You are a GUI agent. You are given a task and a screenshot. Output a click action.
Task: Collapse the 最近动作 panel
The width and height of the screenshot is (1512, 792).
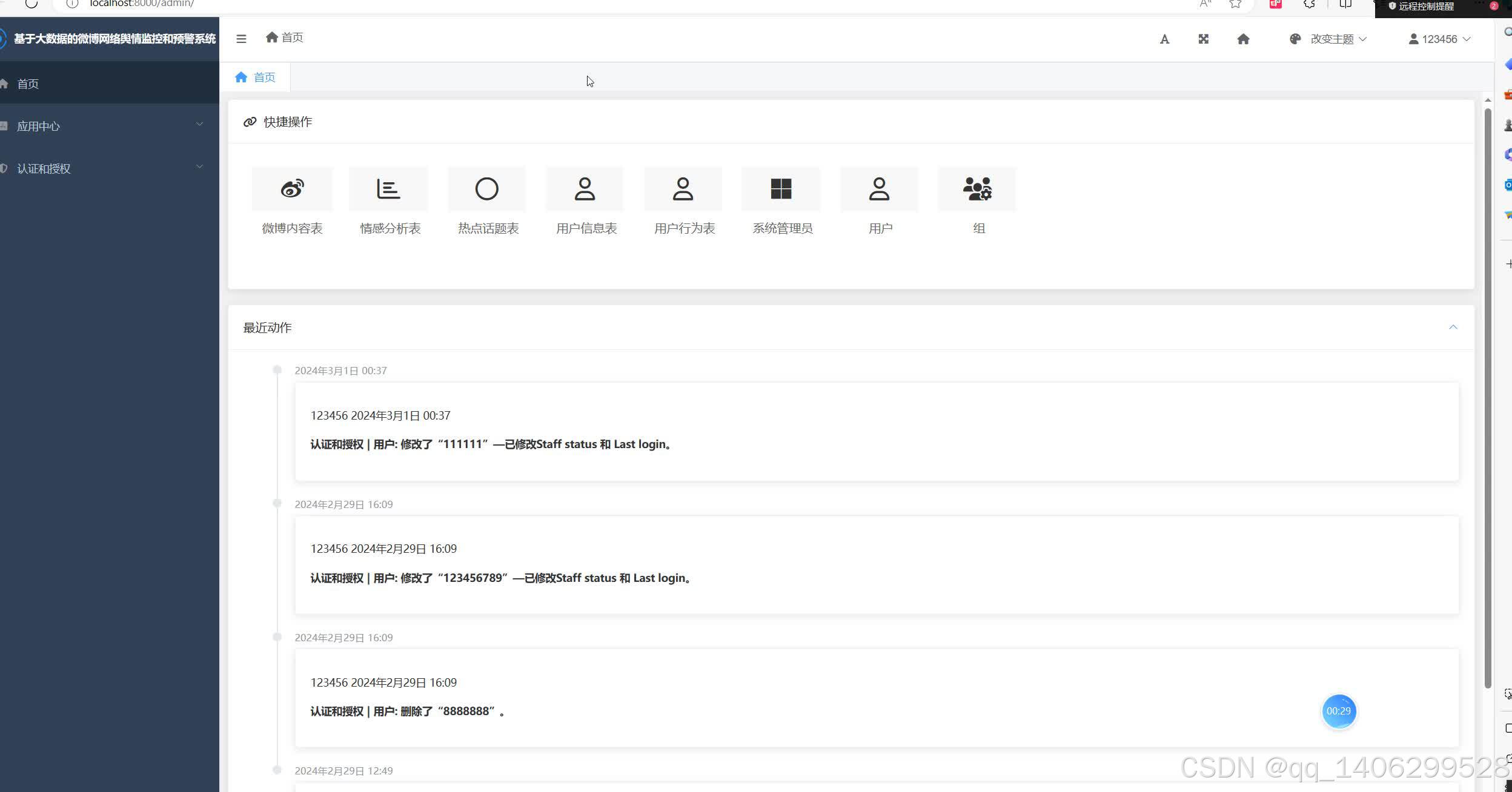tap(1453, 328)
